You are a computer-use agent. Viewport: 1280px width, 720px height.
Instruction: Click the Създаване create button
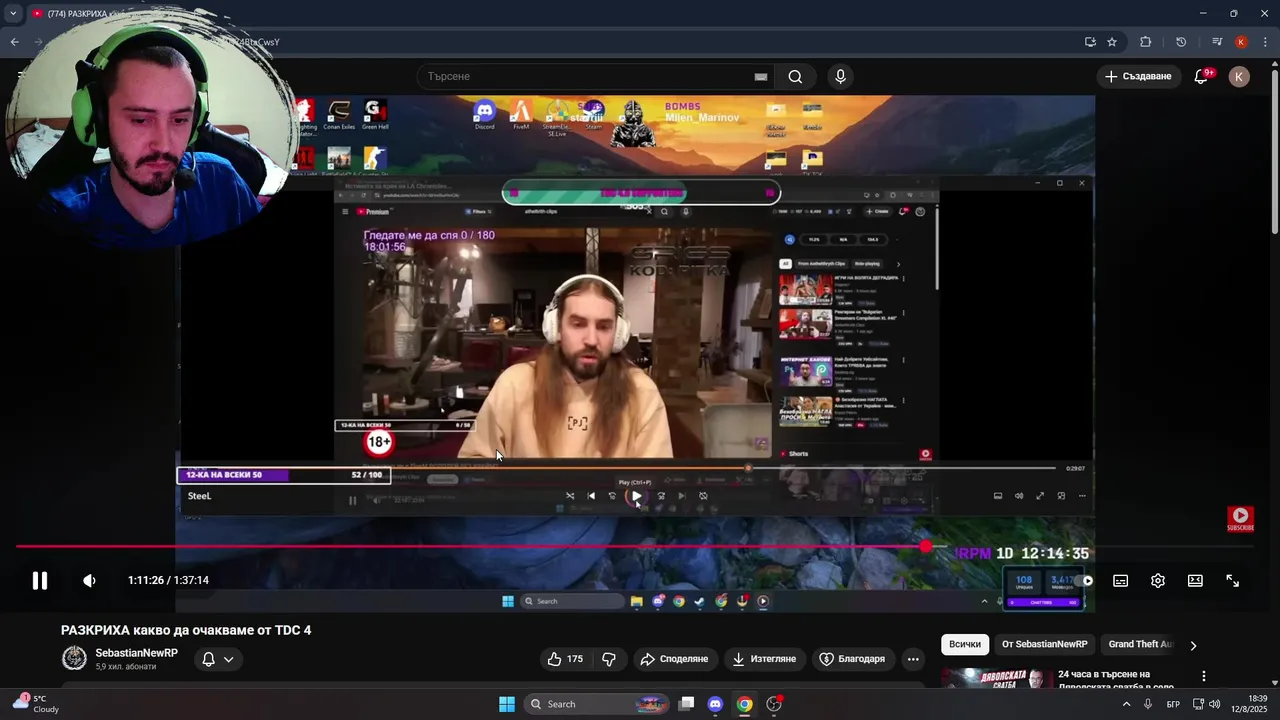tap(1138, 76)
